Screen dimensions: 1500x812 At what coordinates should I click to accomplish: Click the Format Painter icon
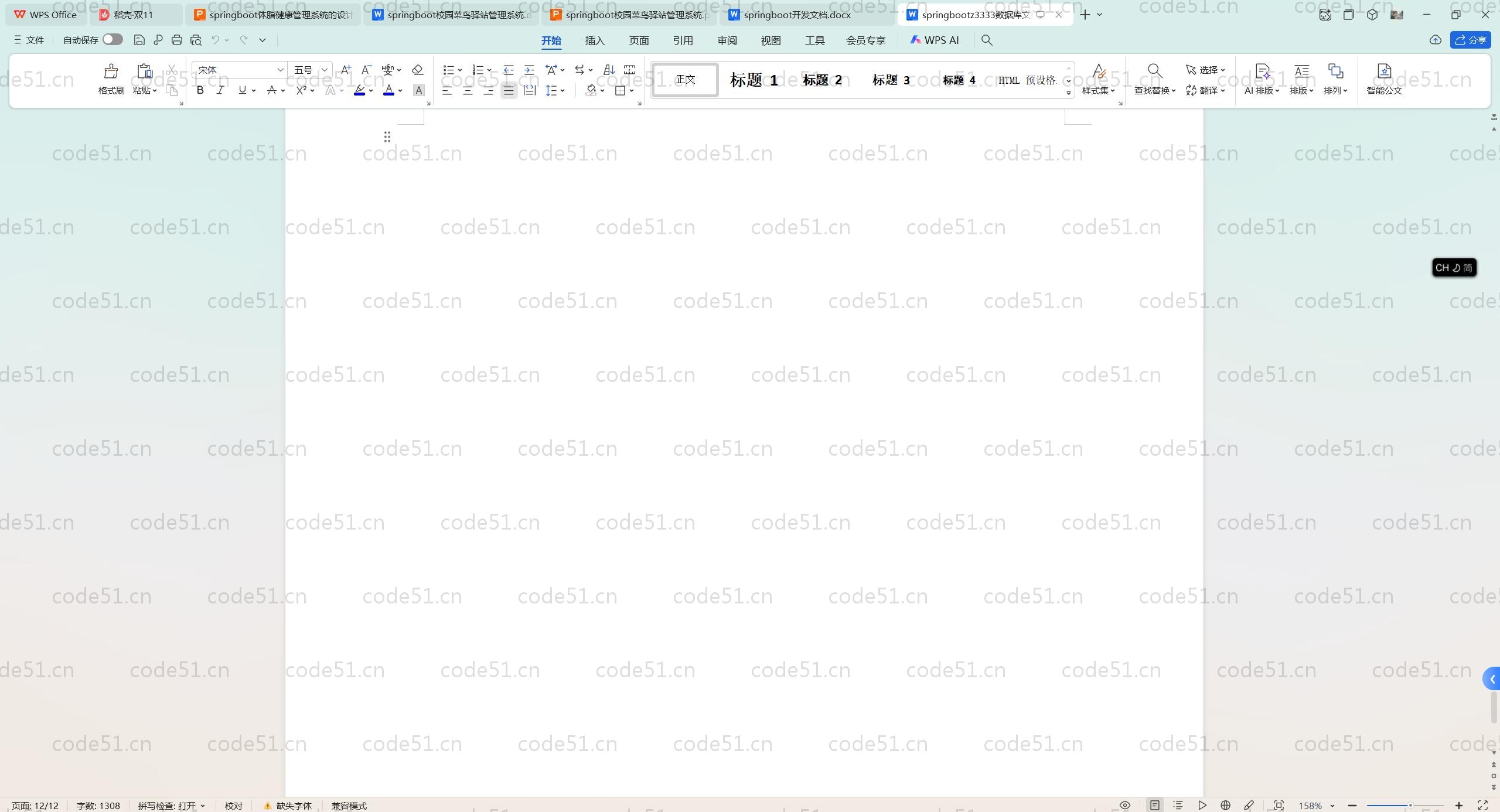tap(111, 72)
